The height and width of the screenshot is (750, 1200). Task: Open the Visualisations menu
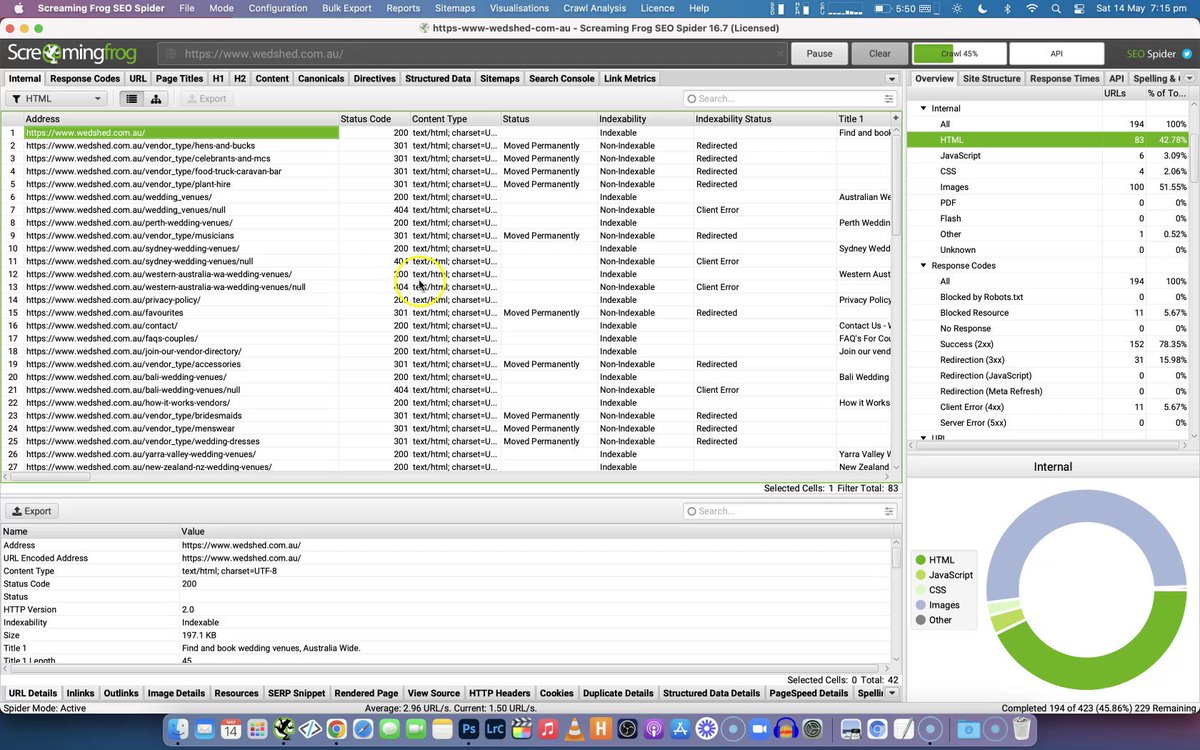pyautogui.click(x=519, y=8)
